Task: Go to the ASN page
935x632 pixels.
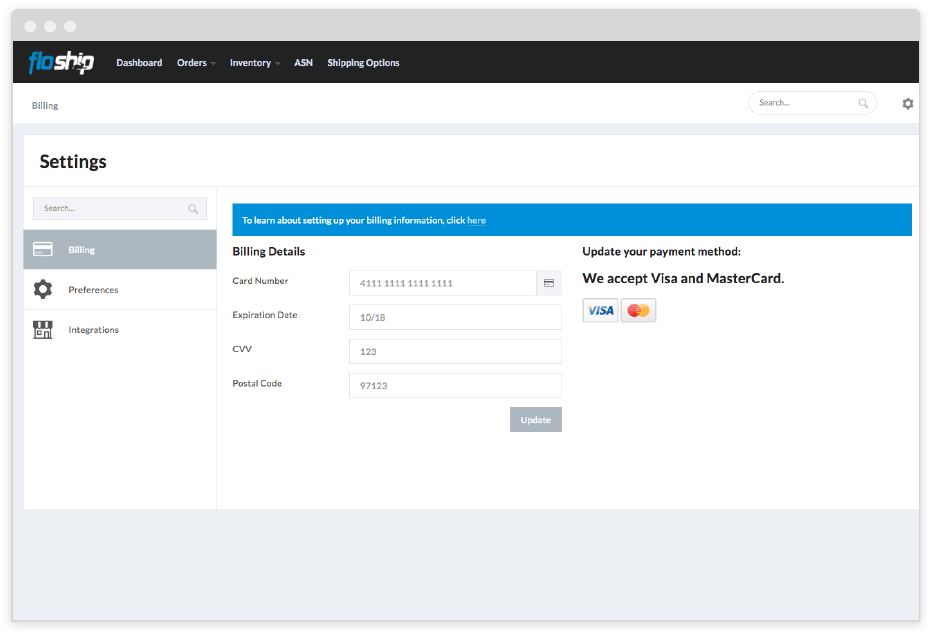Action: pos(303,63)
